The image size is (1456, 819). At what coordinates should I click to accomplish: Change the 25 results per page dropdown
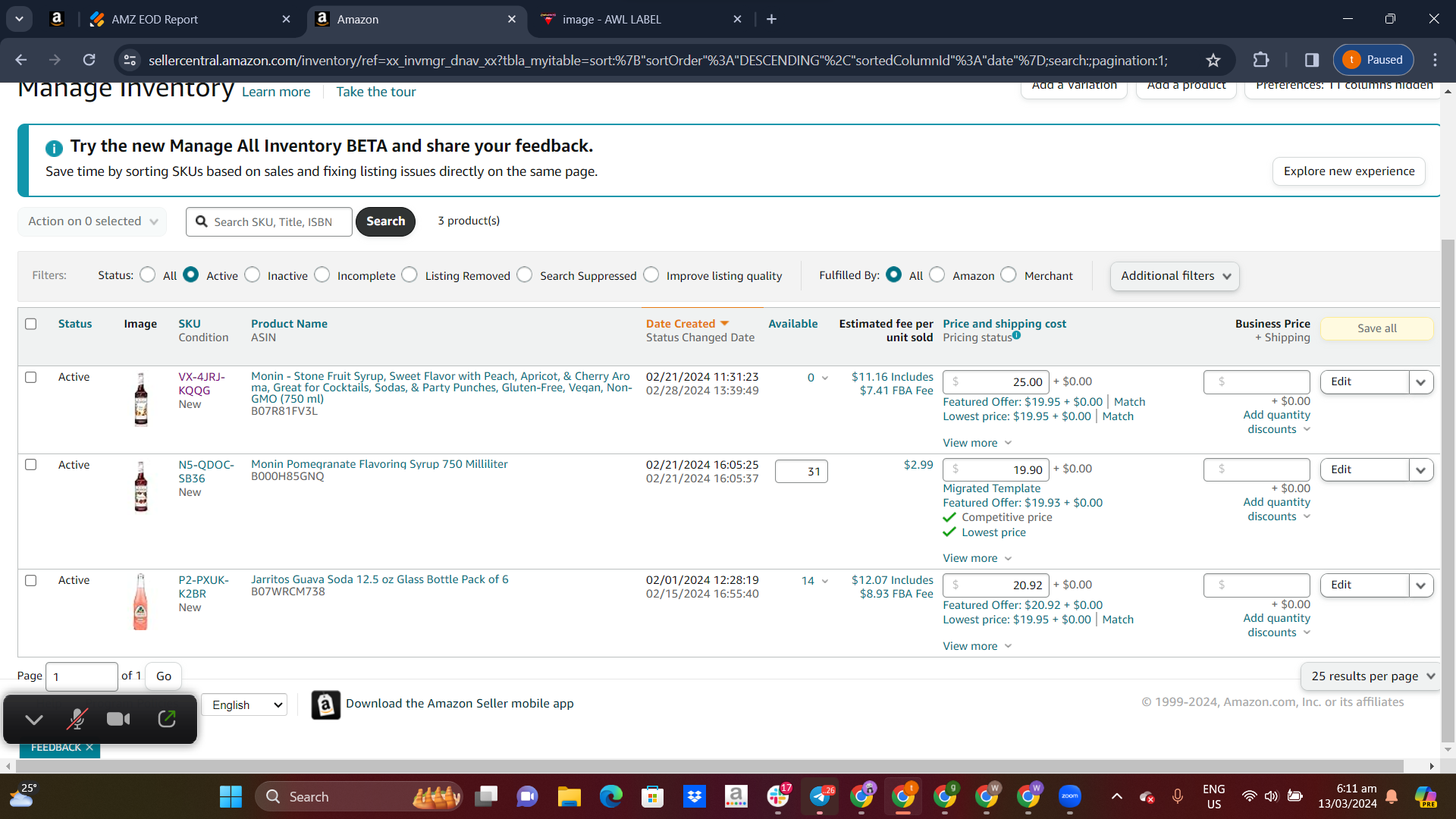pos(1372,676)
